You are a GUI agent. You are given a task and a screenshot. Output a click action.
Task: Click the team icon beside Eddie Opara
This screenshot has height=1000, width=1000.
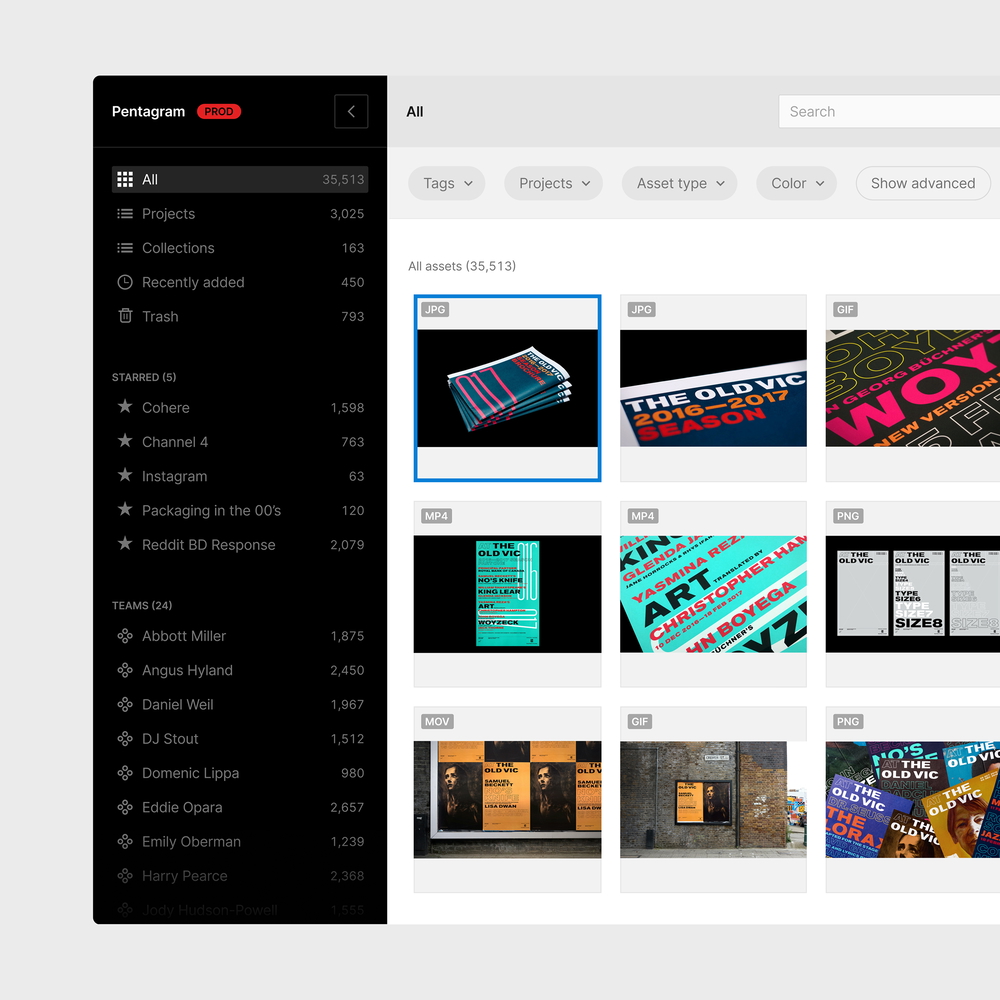[125, 807]
